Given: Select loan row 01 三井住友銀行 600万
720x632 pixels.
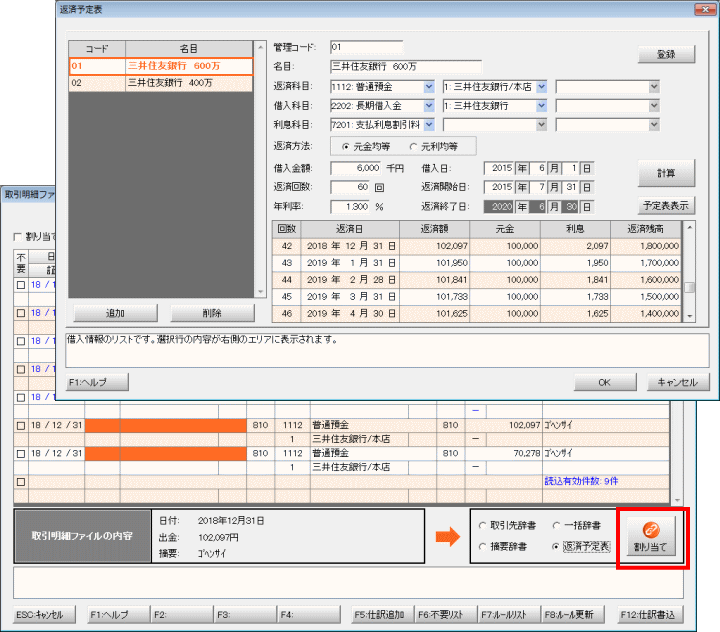Looking at the screenshot, I should pyautogui.click(x=161, y=66).
